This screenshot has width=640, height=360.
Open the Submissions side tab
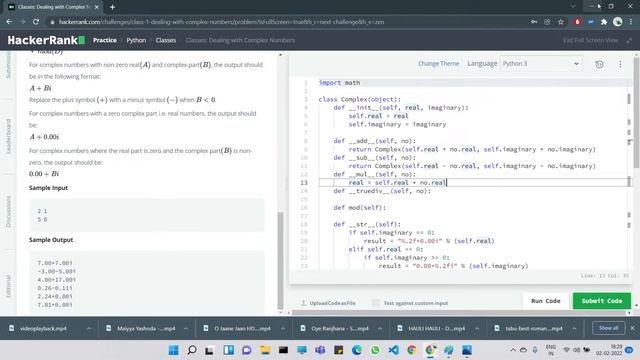[8, 66]
